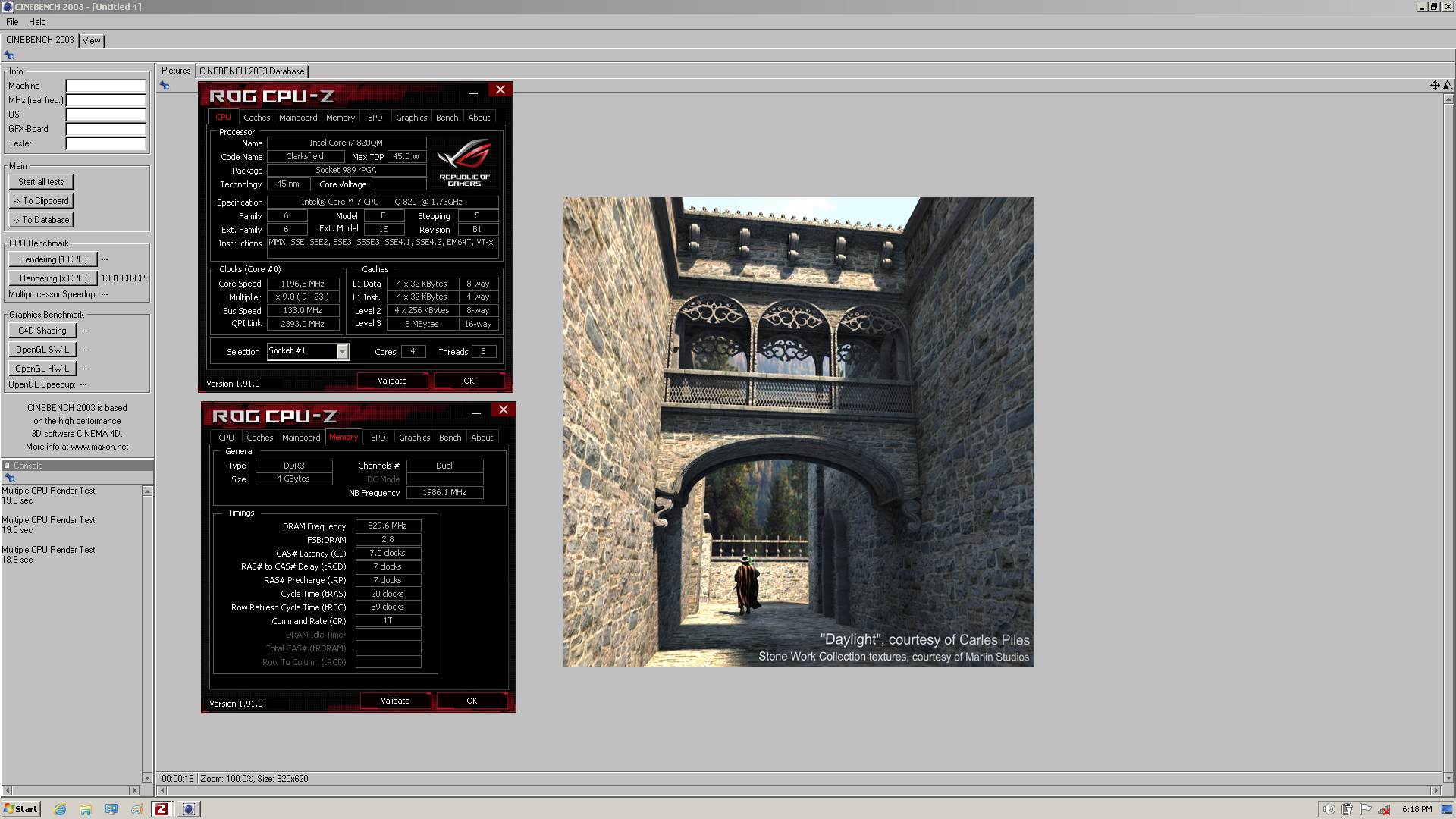
Task: Run Rendering (x CPU) benchmark
Action: coord(53,278)
